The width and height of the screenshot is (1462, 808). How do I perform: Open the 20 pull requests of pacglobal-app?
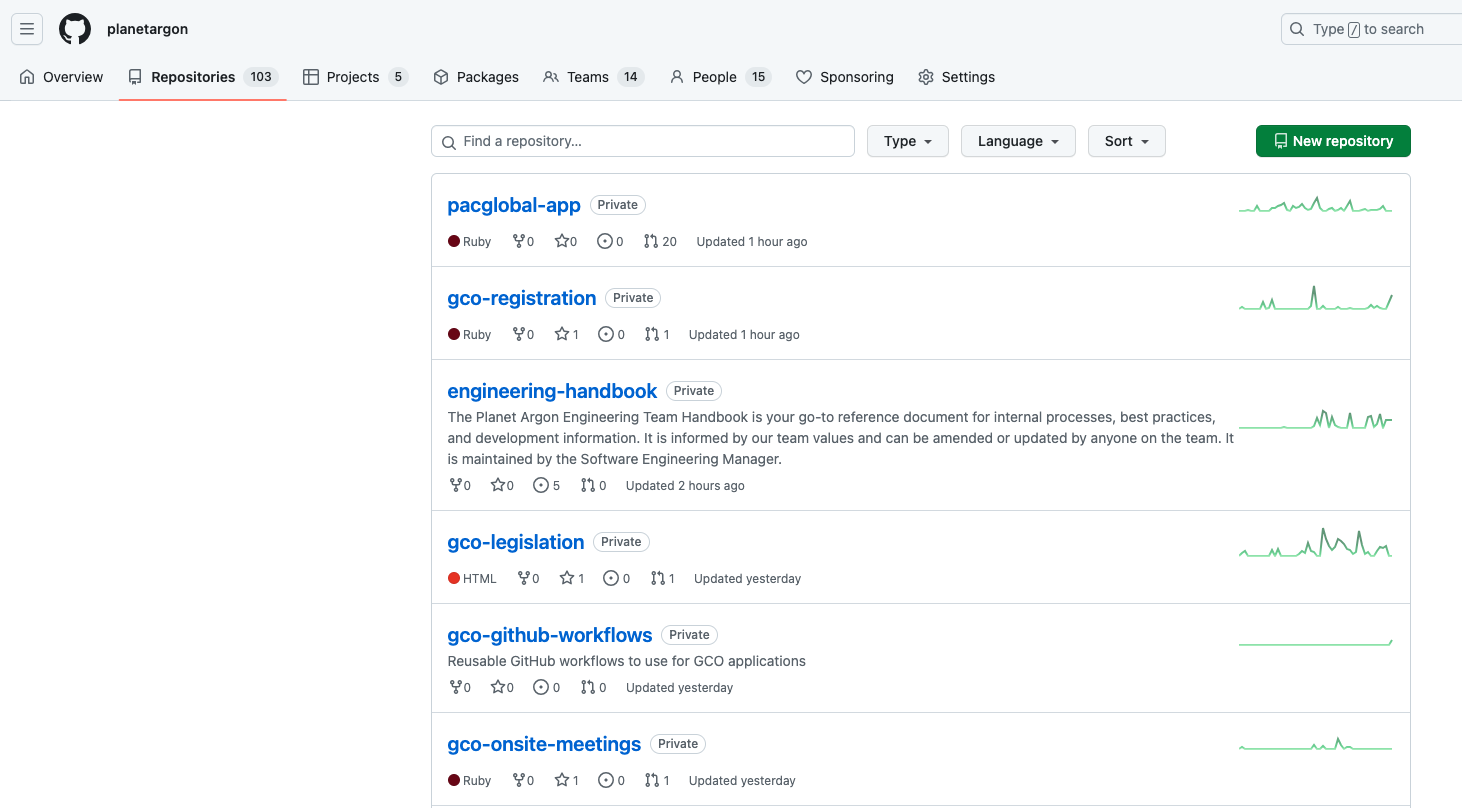point(660,241)
